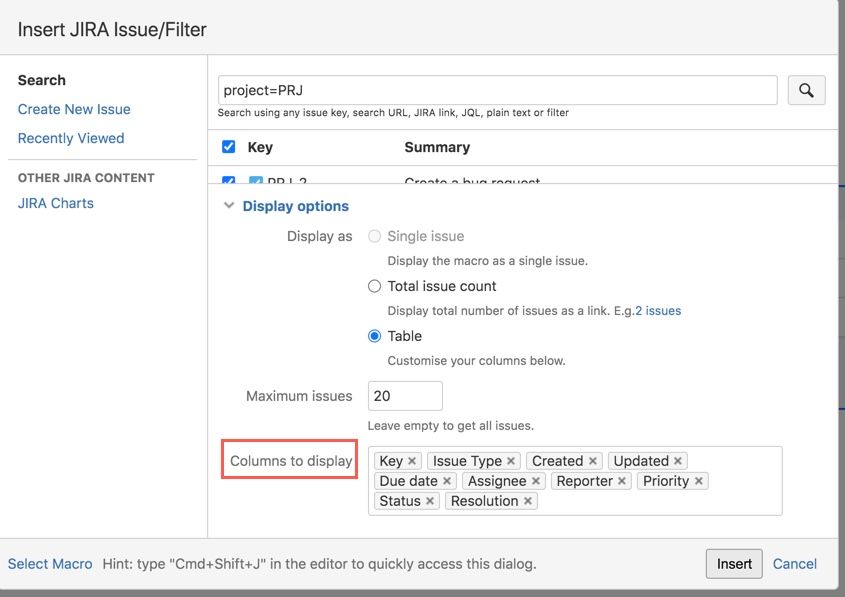Image resolution: width=845 pixels, height=597 pixels.
Task: Follow the '2 issues' example link
Action: click(x=658, y=311)
